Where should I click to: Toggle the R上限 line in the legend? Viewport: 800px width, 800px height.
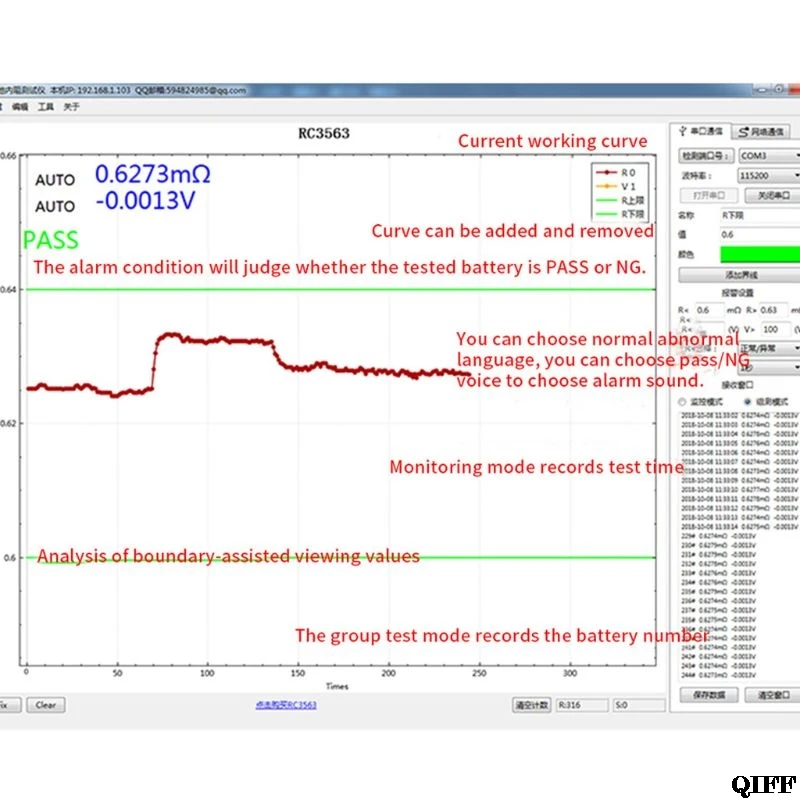[620, 200]
